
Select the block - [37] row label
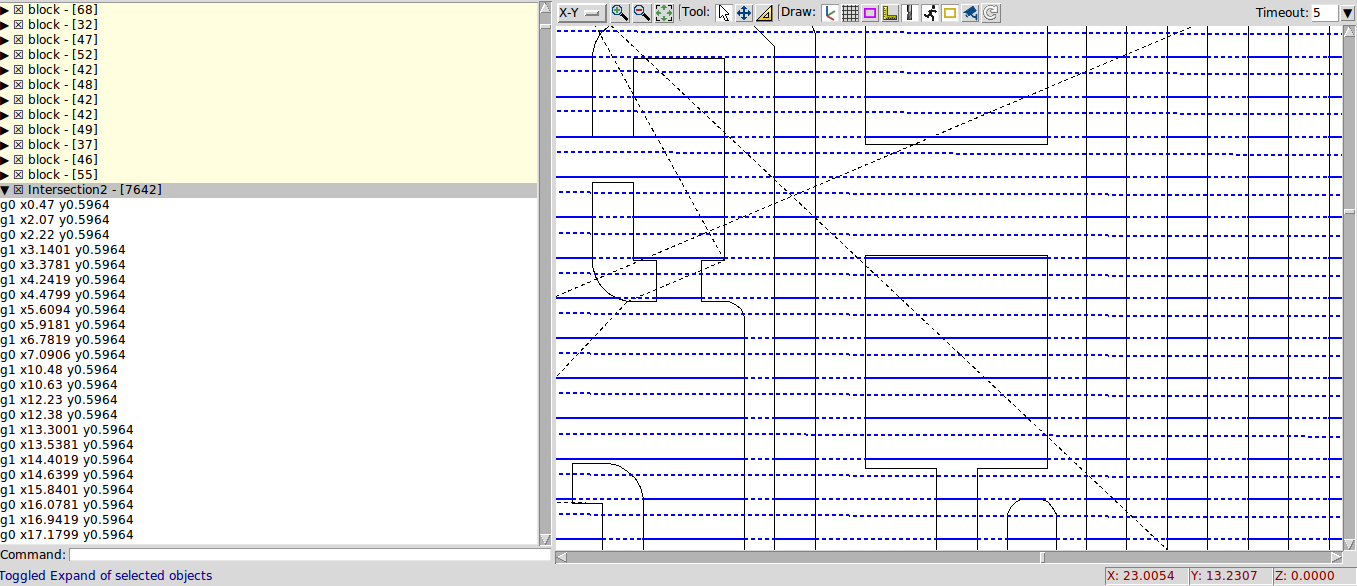pyautogui.click(x=63, y=144)
